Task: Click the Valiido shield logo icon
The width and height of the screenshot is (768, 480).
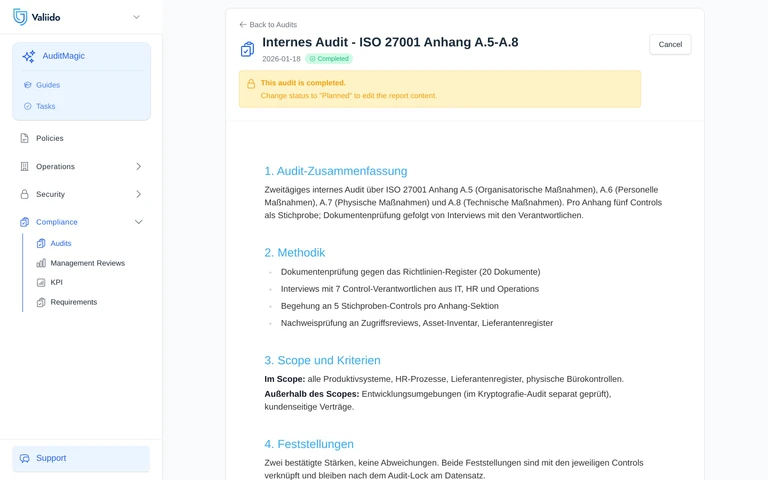Action: (x=20, y=17)
